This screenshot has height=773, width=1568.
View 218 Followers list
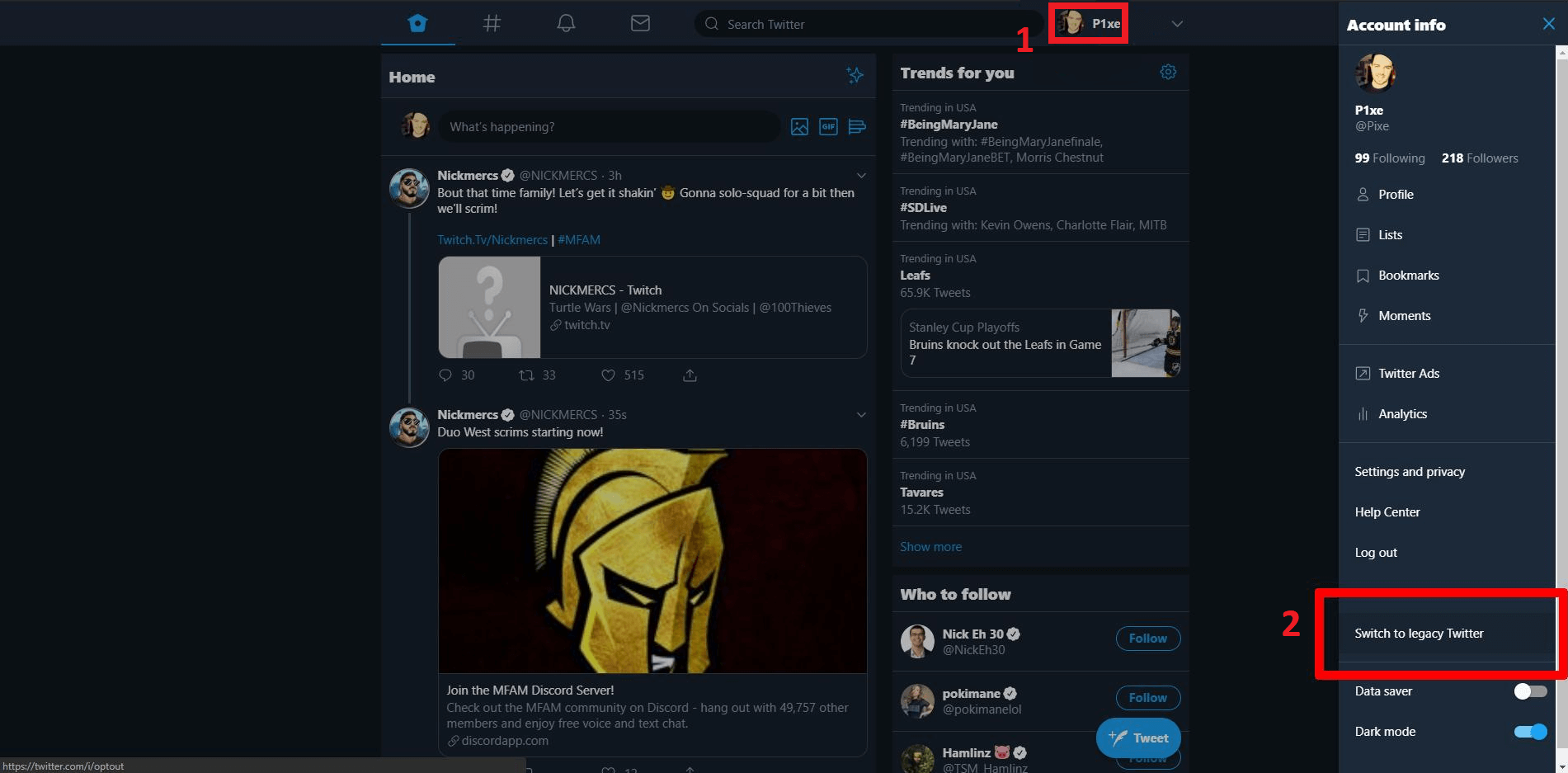pyautogui.click(x=1480, y=158)
